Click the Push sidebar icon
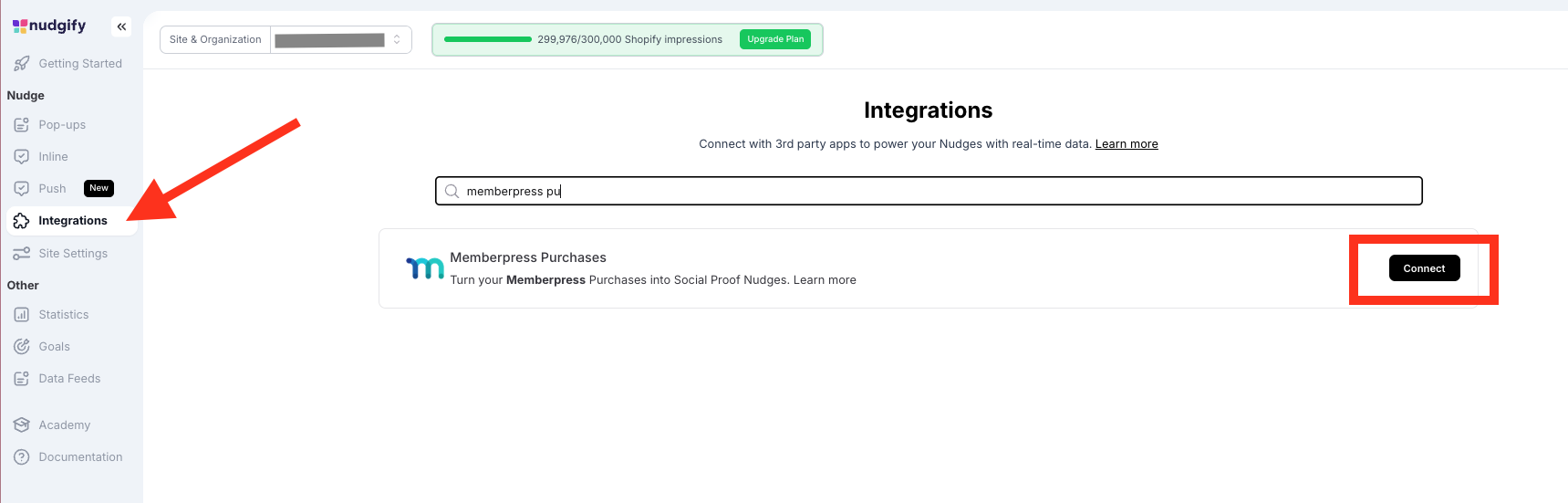 click(x=22, y=189)
